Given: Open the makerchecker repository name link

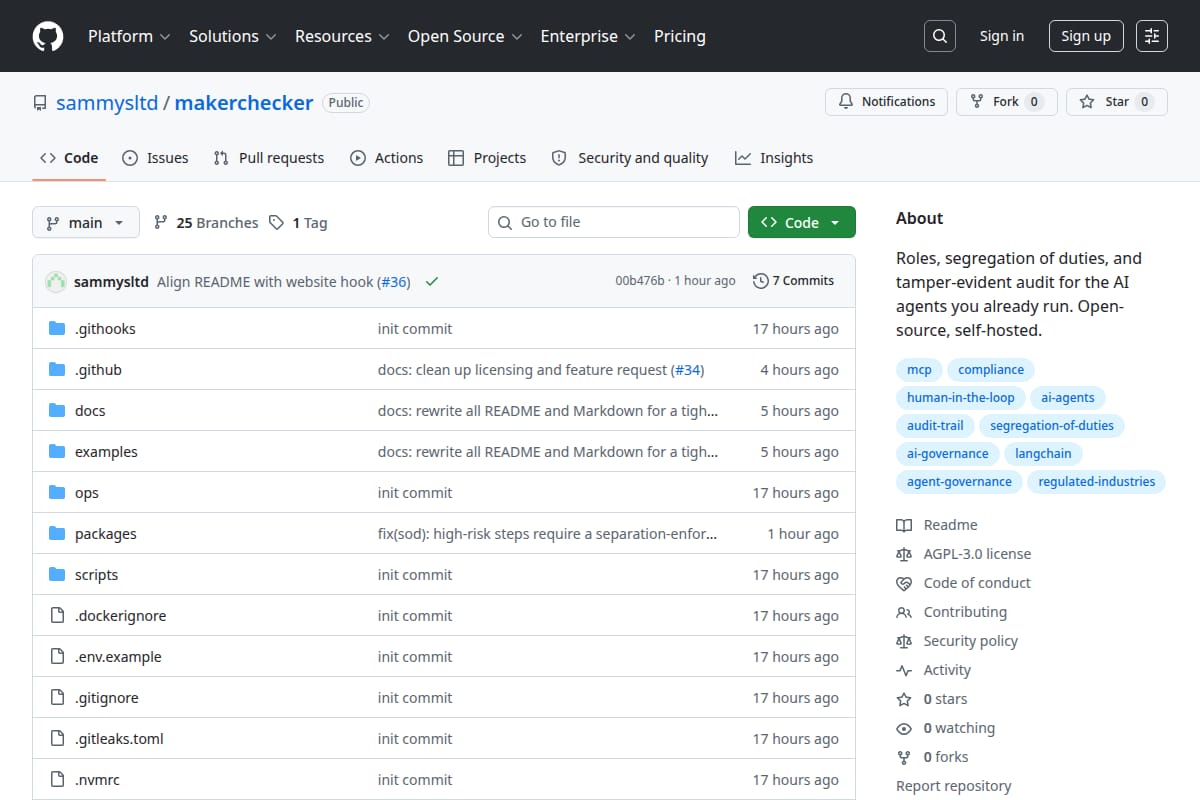Looking at the screenshot, I should coord(244,103).
